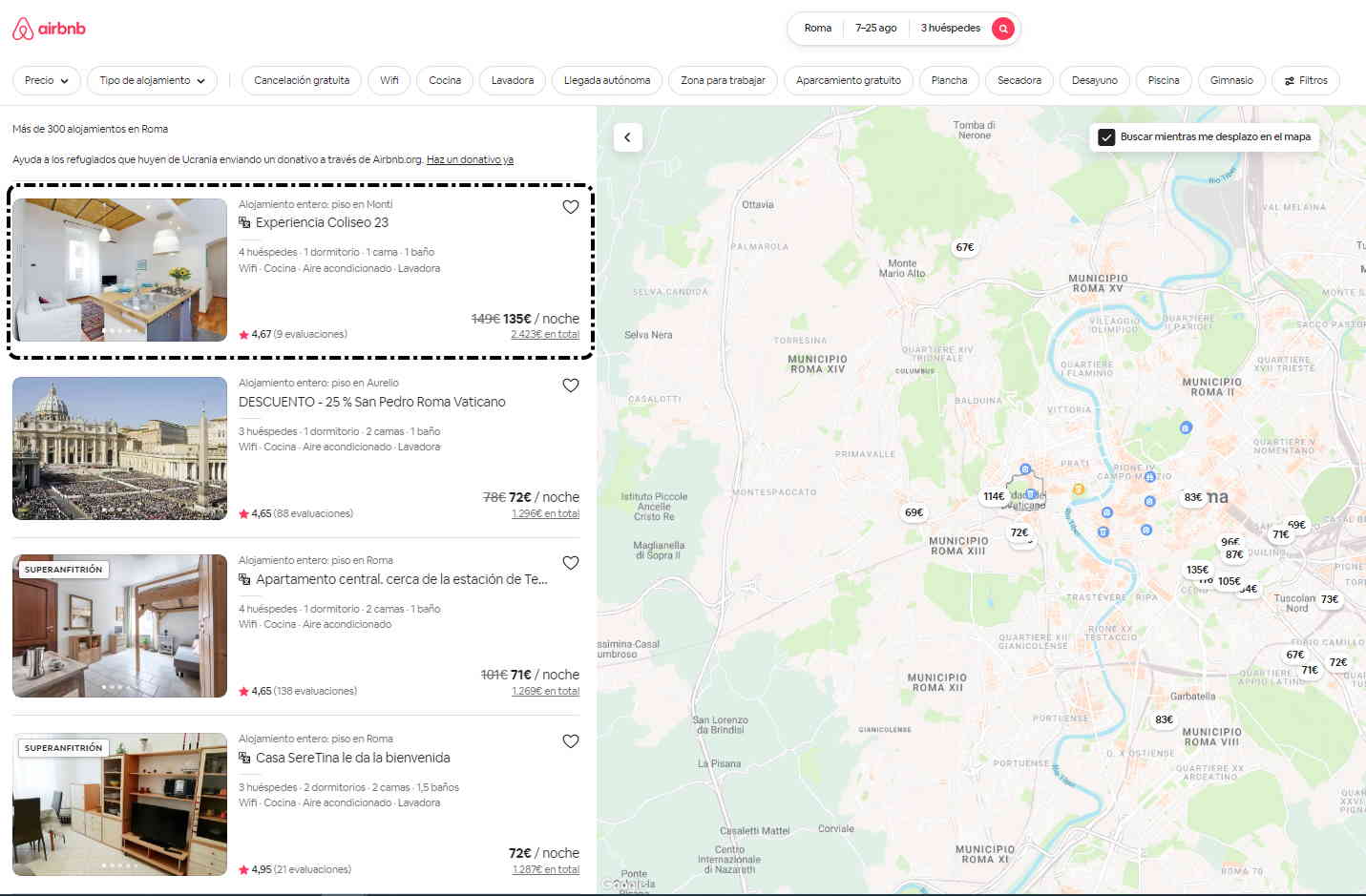The image size is (1366, 896).
Task: Select the 105€ map price marker
Action: coord(1229,581)
